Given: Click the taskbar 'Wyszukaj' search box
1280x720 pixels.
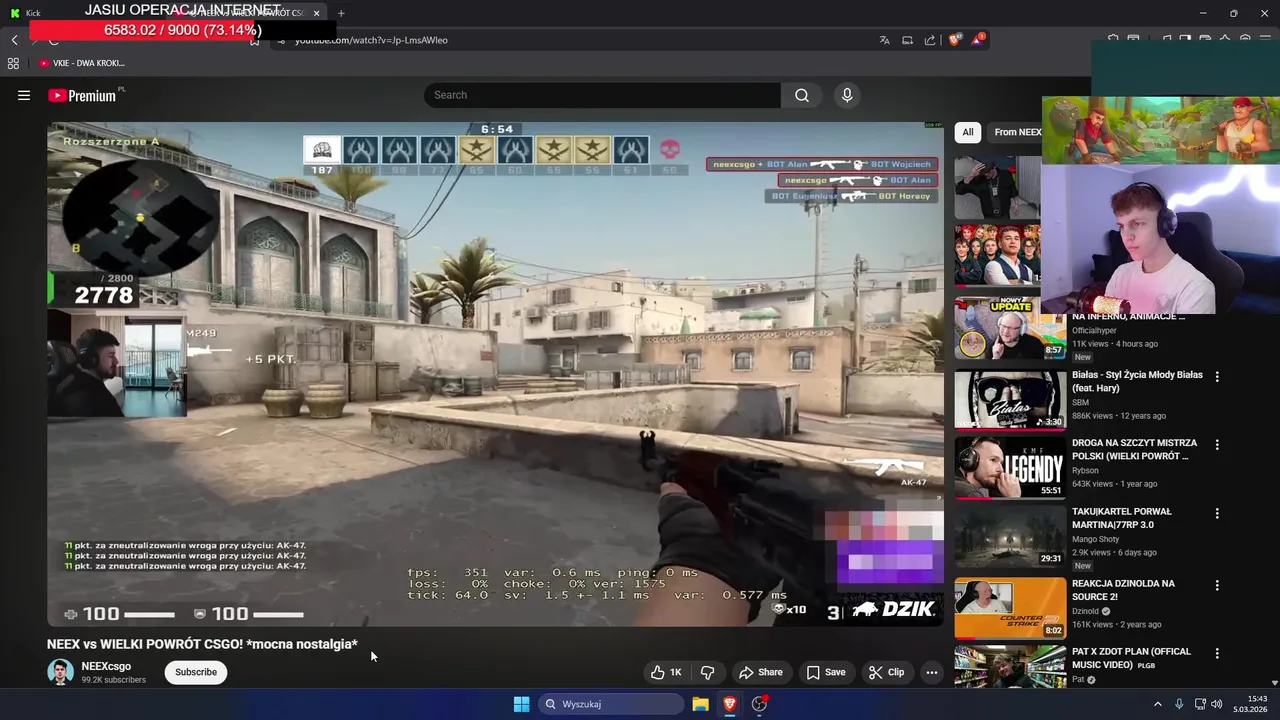Looking at the screenshot, I should tap(611, 704).
